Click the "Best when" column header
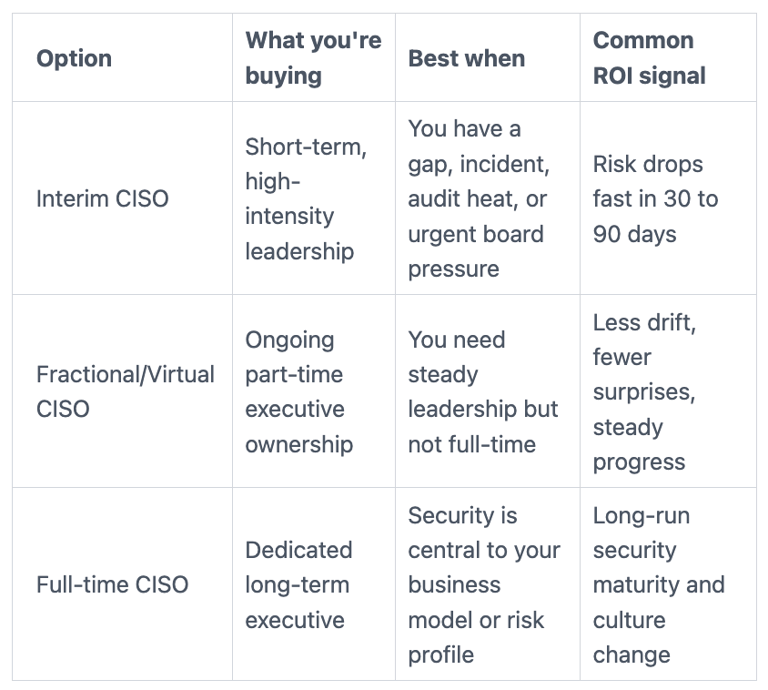The image size is (768, 690). click(466, 58)
